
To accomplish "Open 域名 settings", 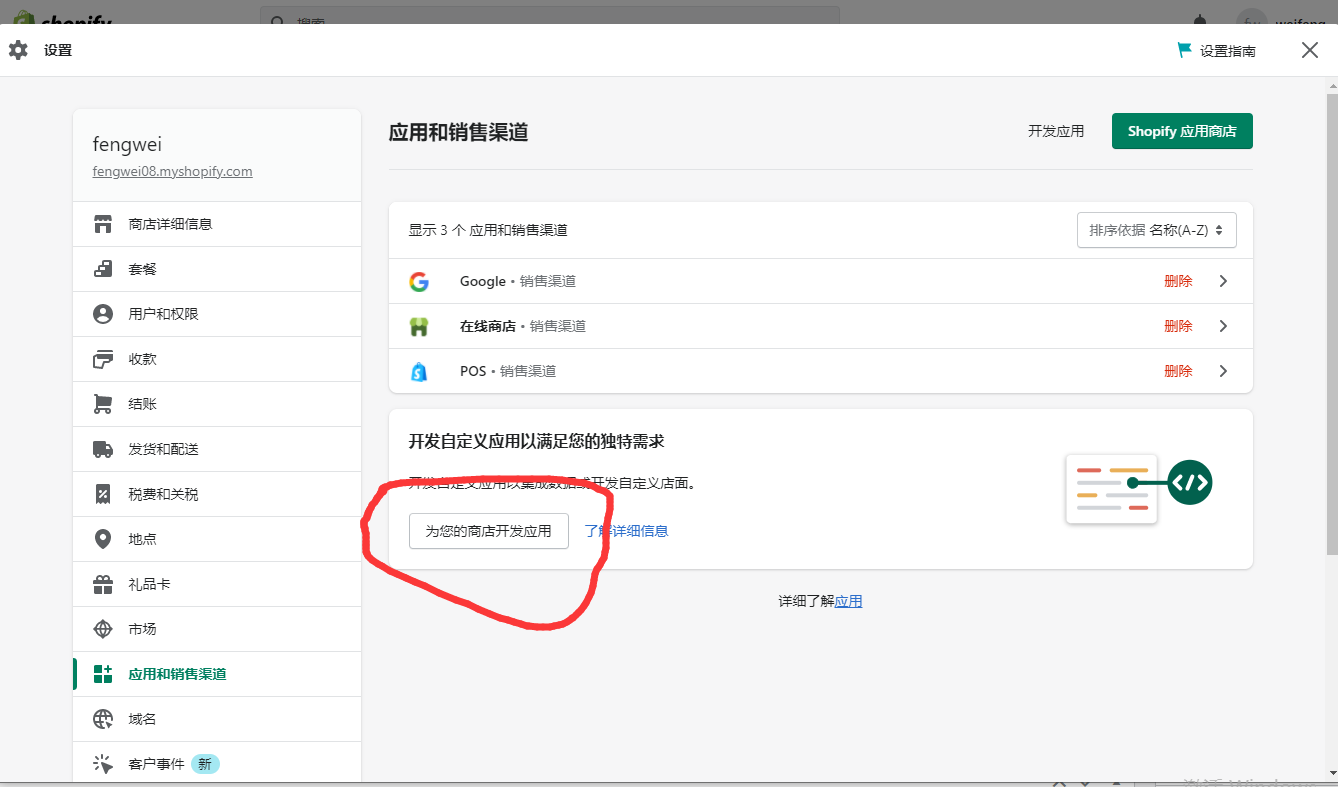I will pyautogui.click(x=217, y=719).
